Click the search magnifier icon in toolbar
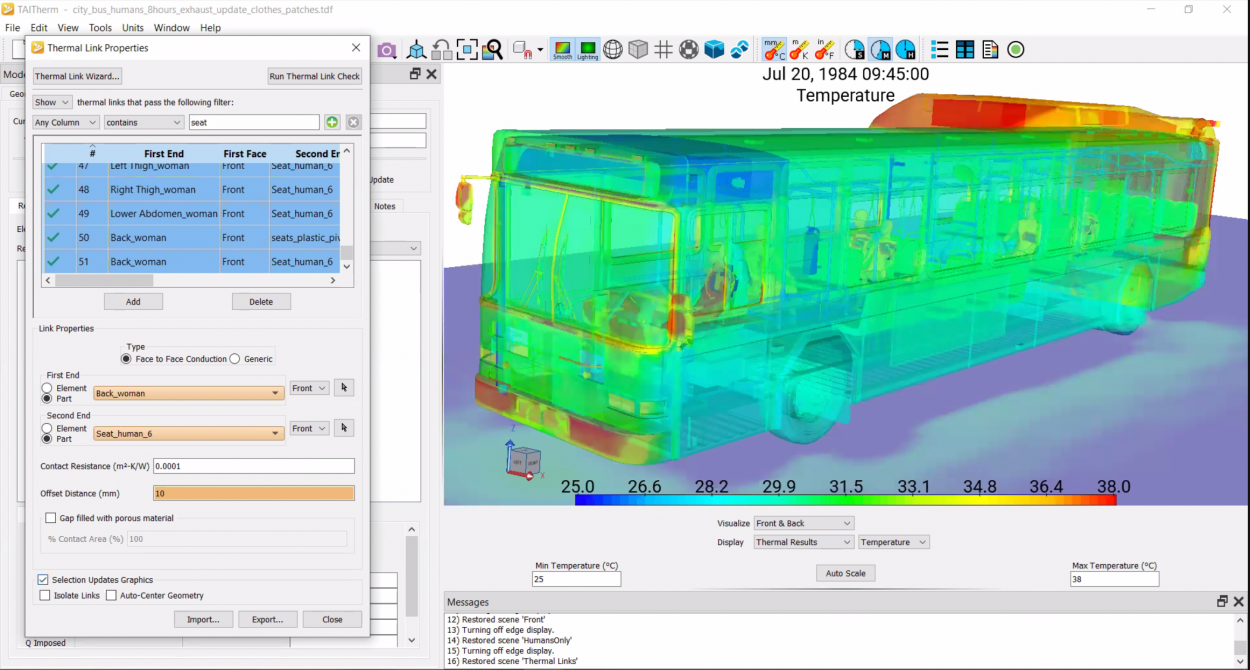Screen dimensions: 1250x670 pyautogui.click(x=492, y=50)
